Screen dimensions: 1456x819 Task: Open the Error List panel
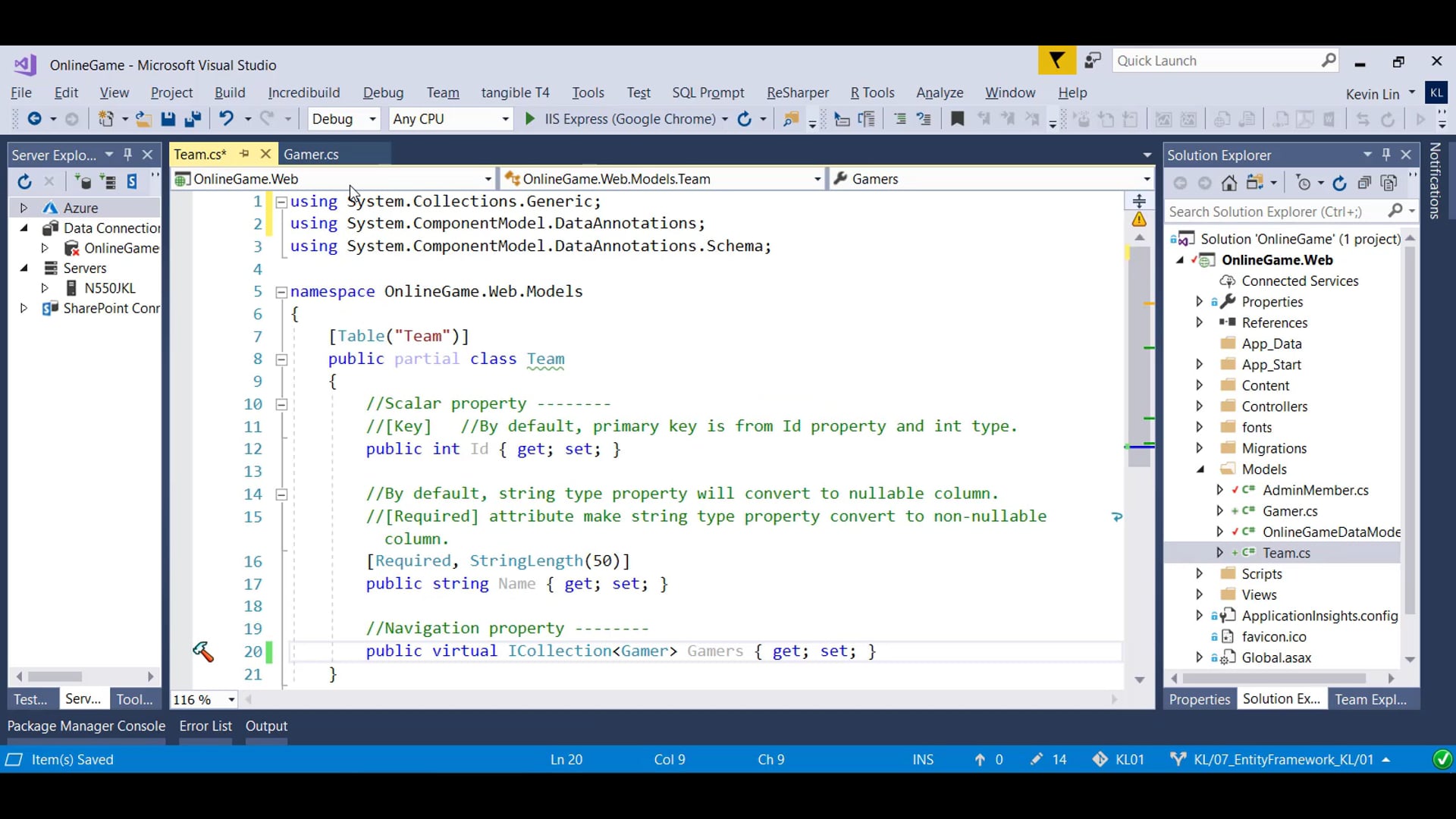tap(206, 726)
